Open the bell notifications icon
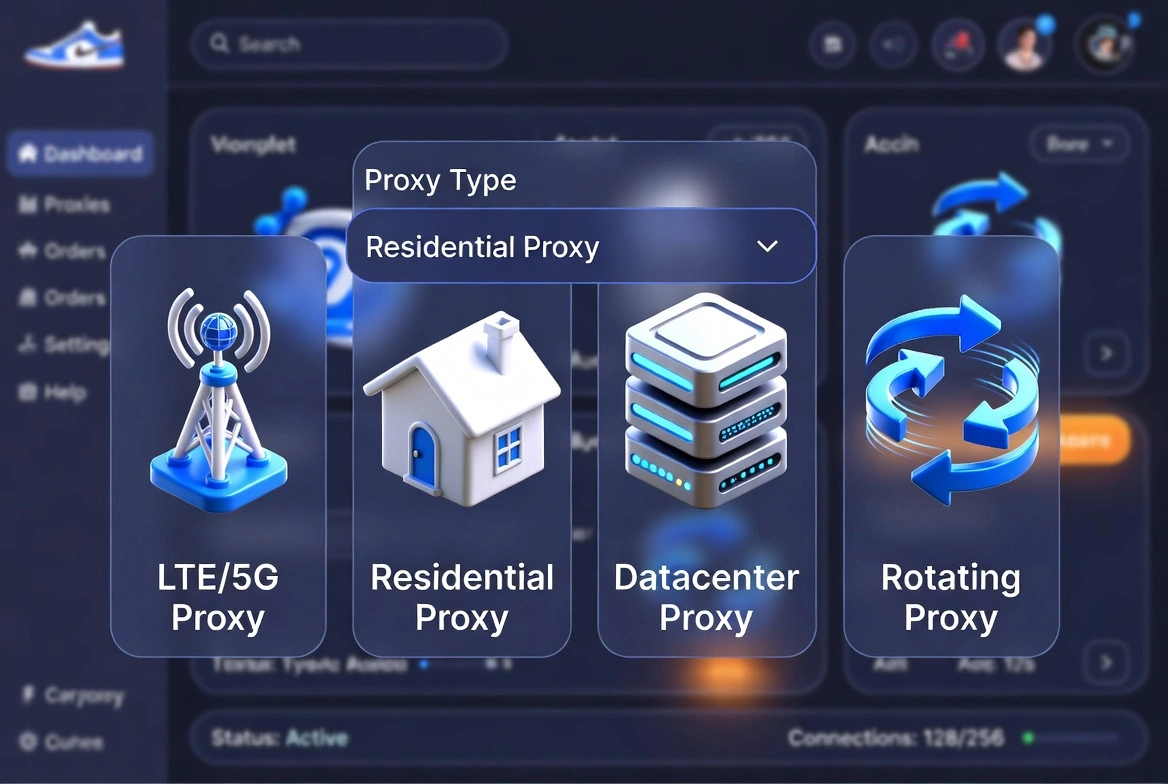Image resolution: width=1168 pixels, height=784 pixels. pos(958,45)
